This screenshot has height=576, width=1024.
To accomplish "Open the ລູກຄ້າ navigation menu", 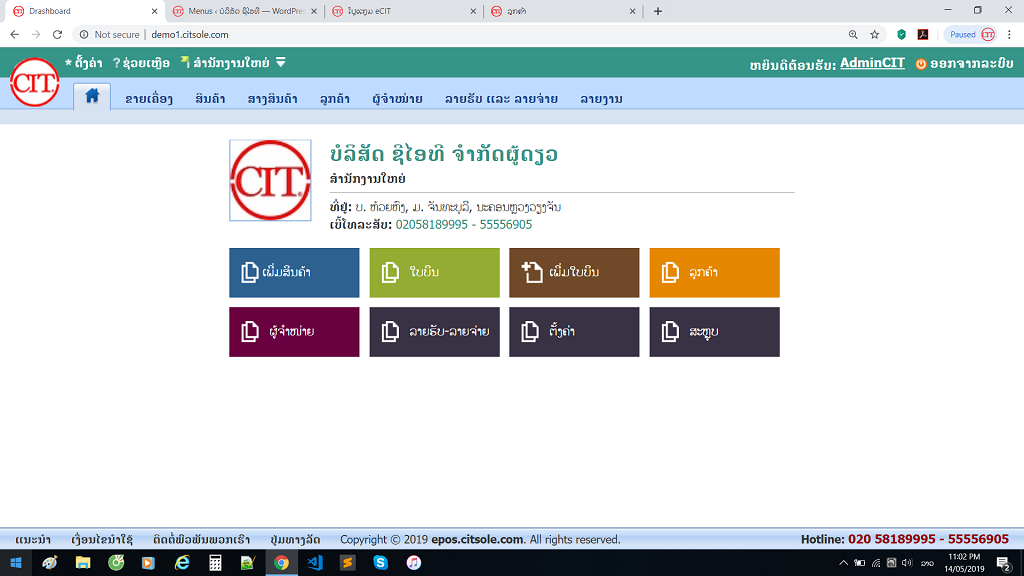I will [x=334, y=99].
